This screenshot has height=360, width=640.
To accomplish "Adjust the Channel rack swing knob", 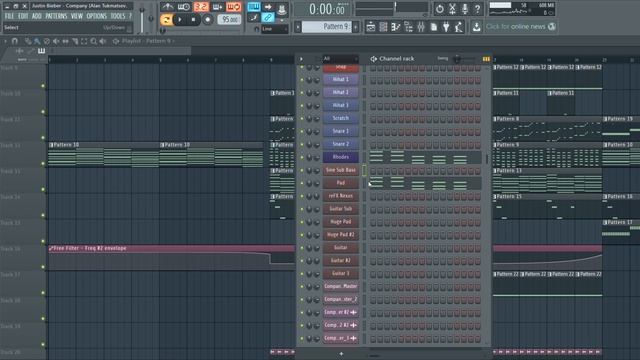I will tap(457, 59).
